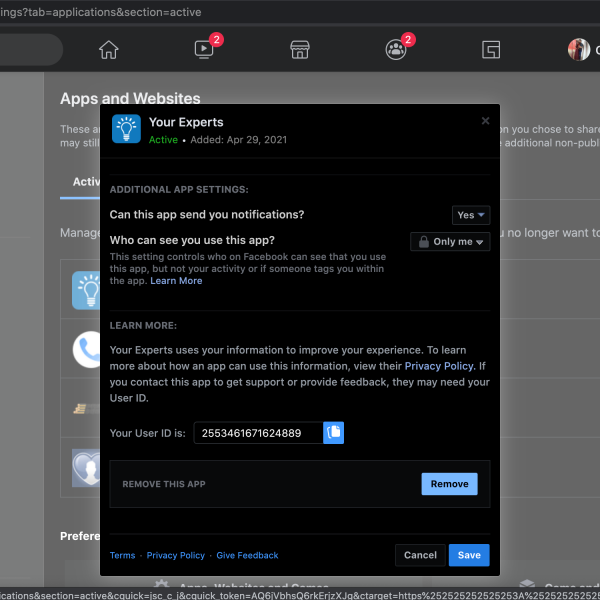Click the Facebook search box
600x600 pixels.
click(x=31, y=50)
